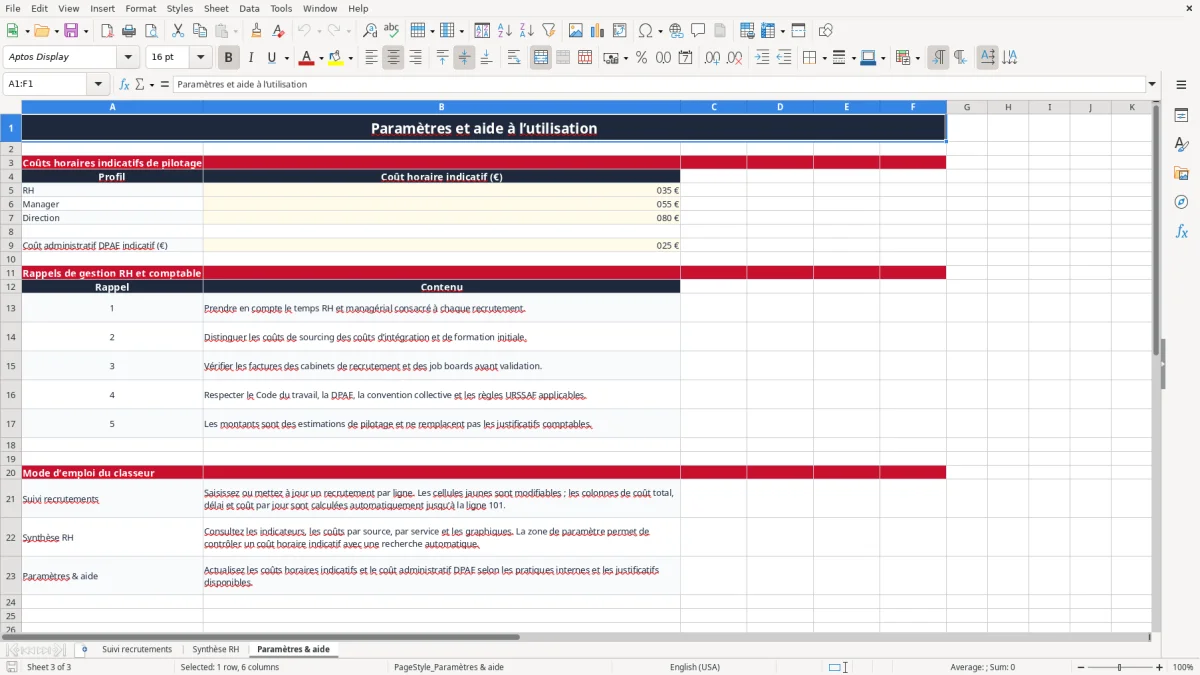Apply the red font color swatch
Screen dimensions: 1200x675
tap(306, 58)
